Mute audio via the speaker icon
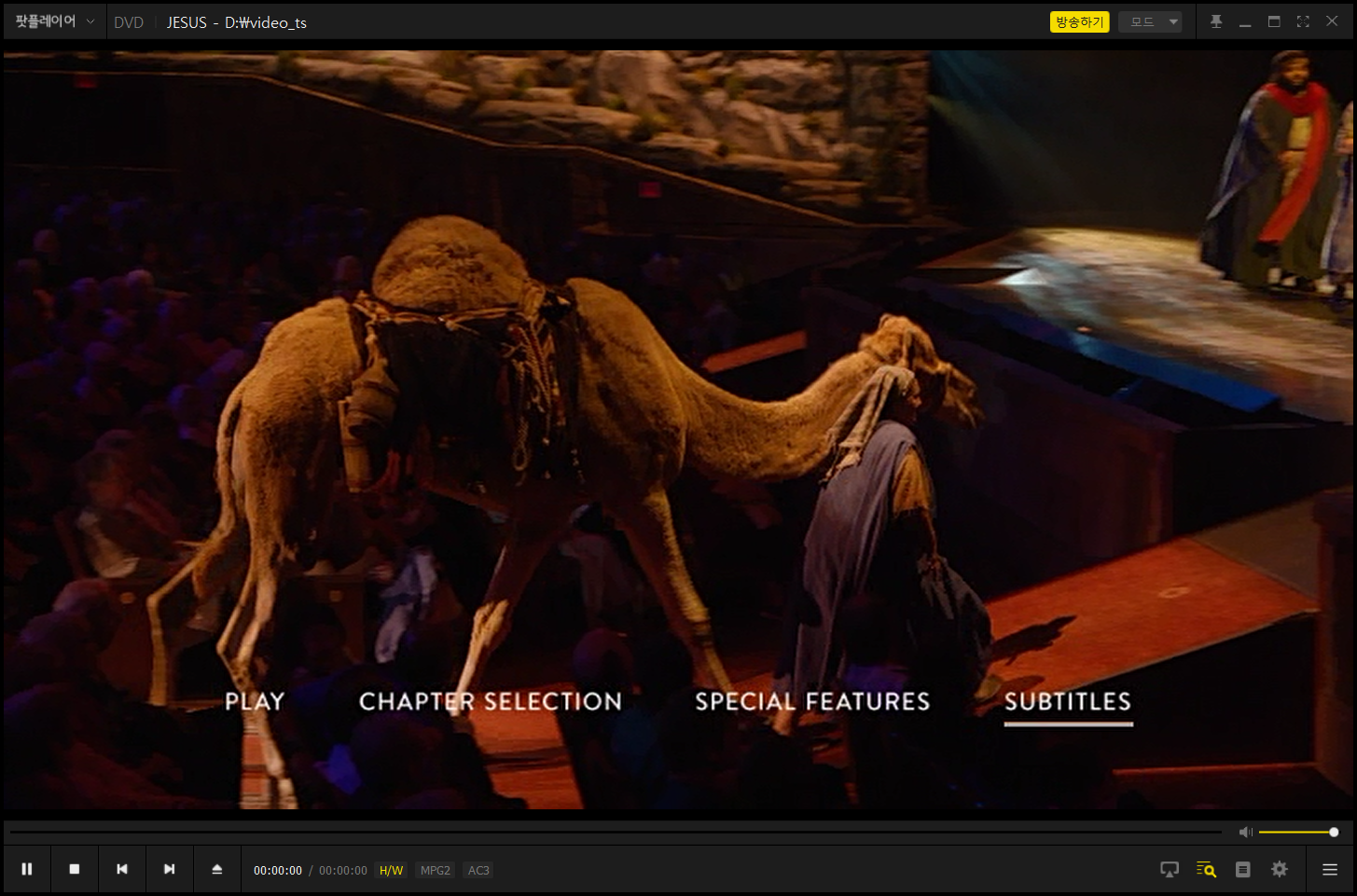The image size is (1357, 896). [1245, 832]
